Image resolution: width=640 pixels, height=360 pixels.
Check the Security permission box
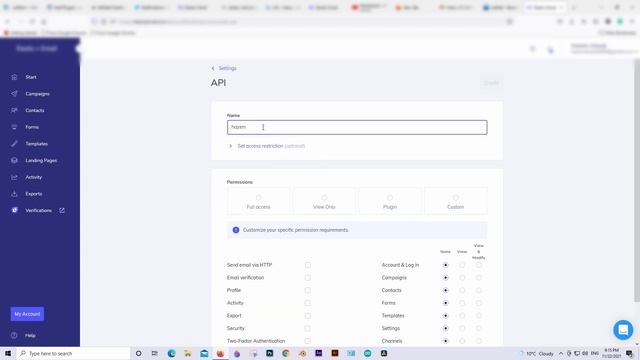[x=307, y=328]
